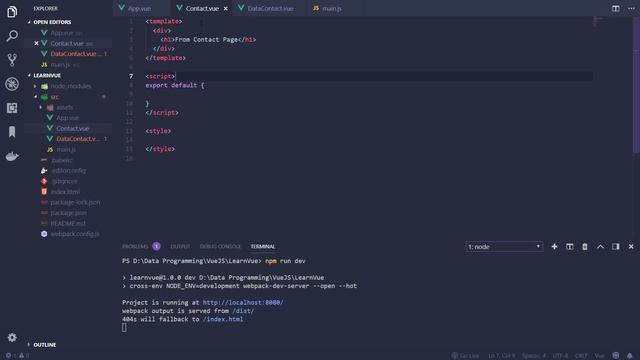640x360 pixels.
Task: Open the Extensions view
Action: [x=12, y=108]
